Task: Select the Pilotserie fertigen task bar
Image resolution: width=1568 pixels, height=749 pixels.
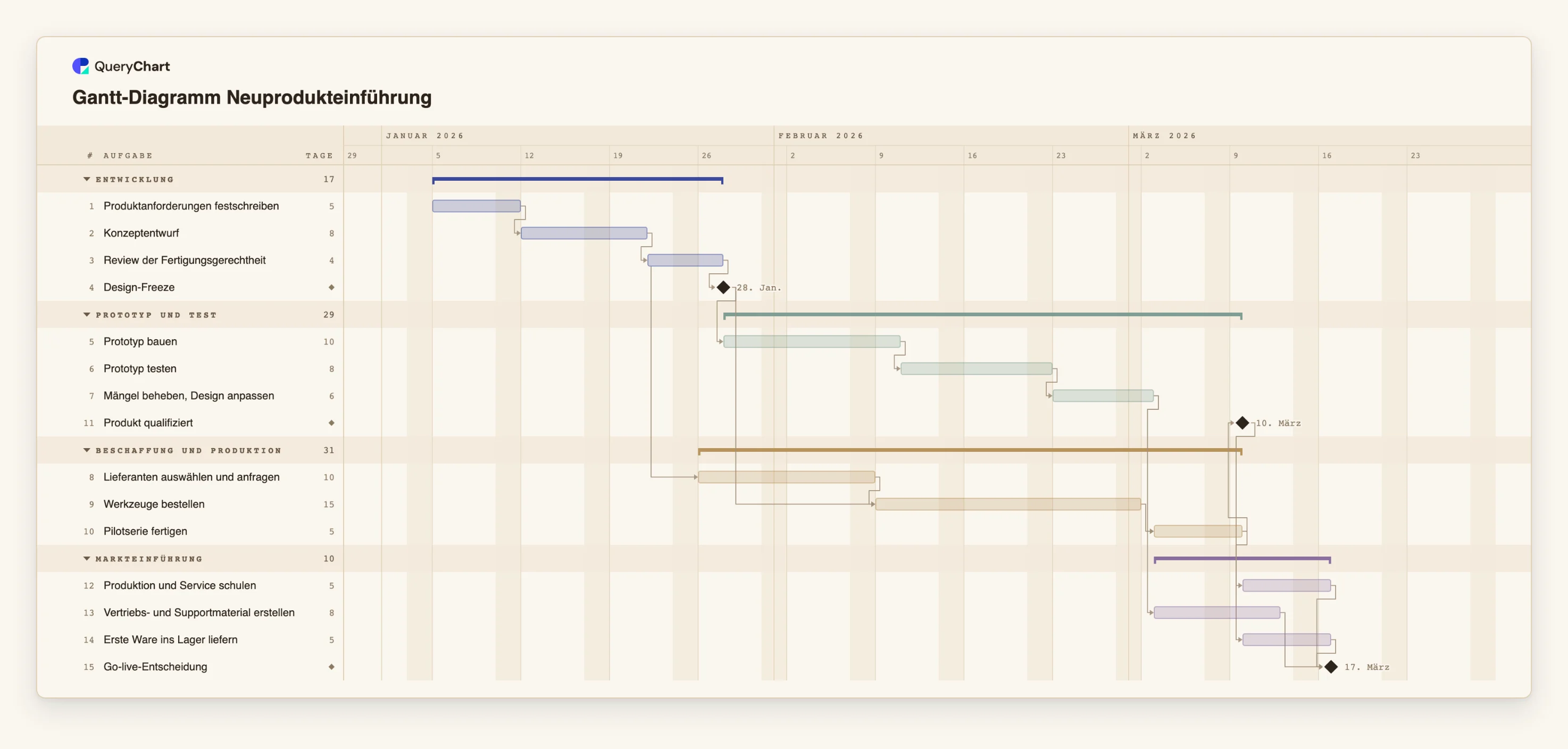Action: click(1198, 531)
